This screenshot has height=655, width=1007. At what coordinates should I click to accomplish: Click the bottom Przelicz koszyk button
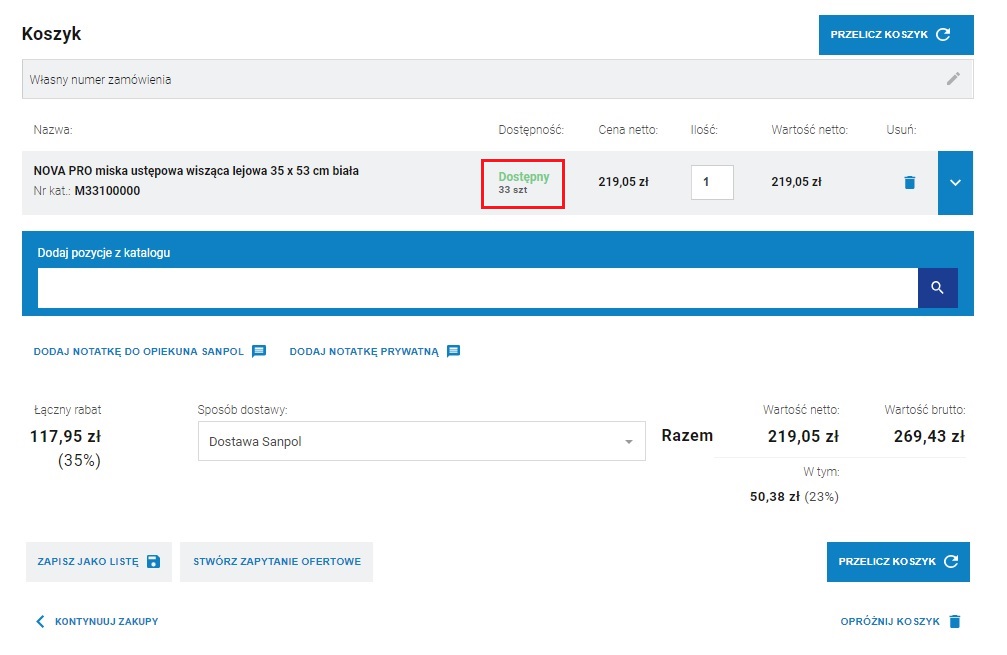coord(898,562)
